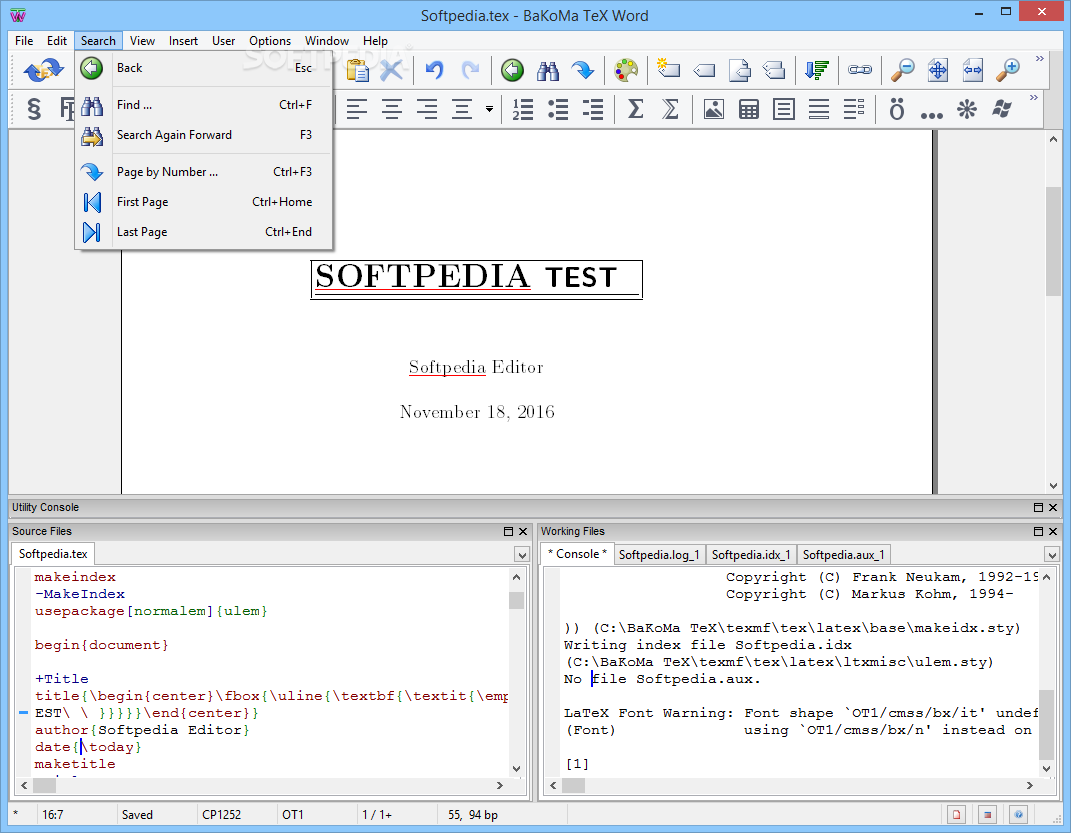This screenshot has width=1071, height=833.
Task: Open the Options menu
Action: point(270,41)
